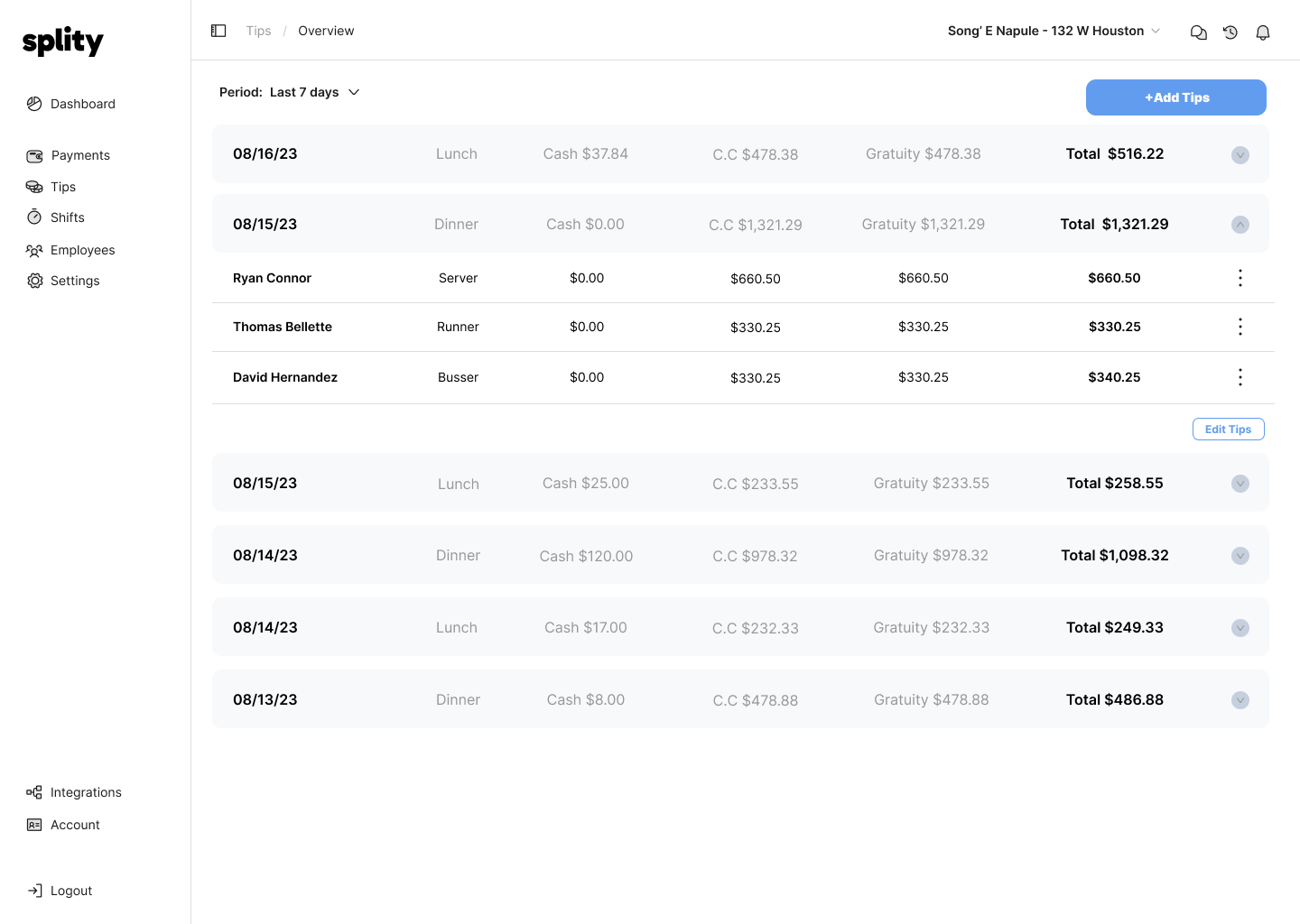Click the Account ID card icon
This screenshot has height=924, width=1300.
point(34,825)
